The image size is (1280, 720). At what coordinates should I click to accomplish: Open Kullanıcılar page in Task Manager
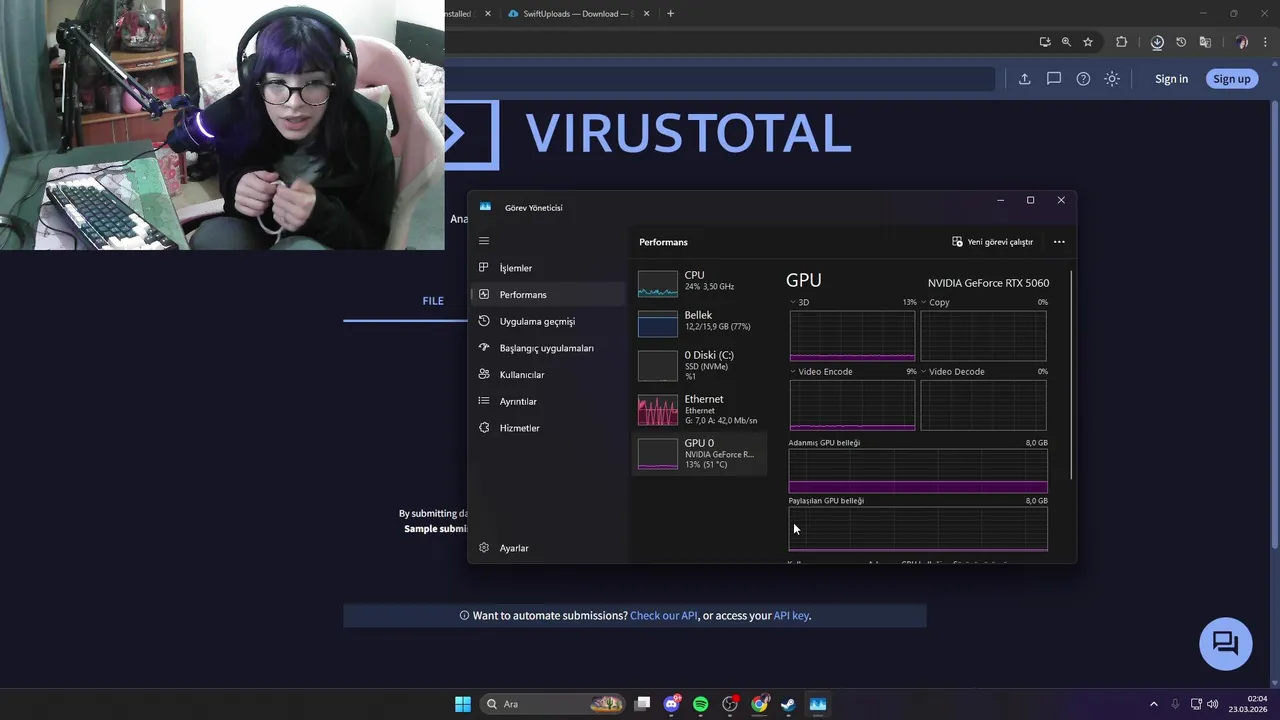[547, 374]
